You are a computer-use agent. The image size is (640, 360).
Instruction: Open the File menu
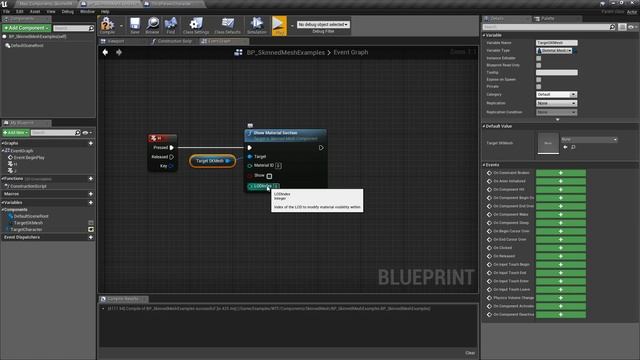pos(6,11)
